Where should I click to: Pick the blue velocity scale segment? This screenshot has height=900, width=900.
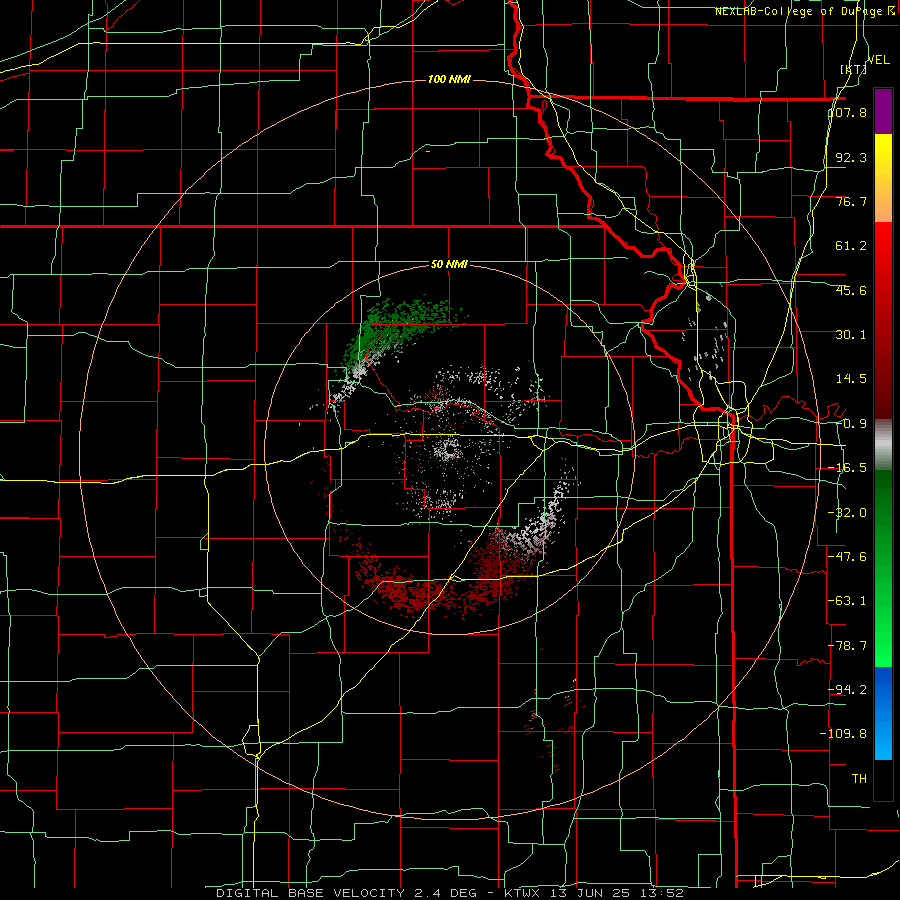click(883, 713)
